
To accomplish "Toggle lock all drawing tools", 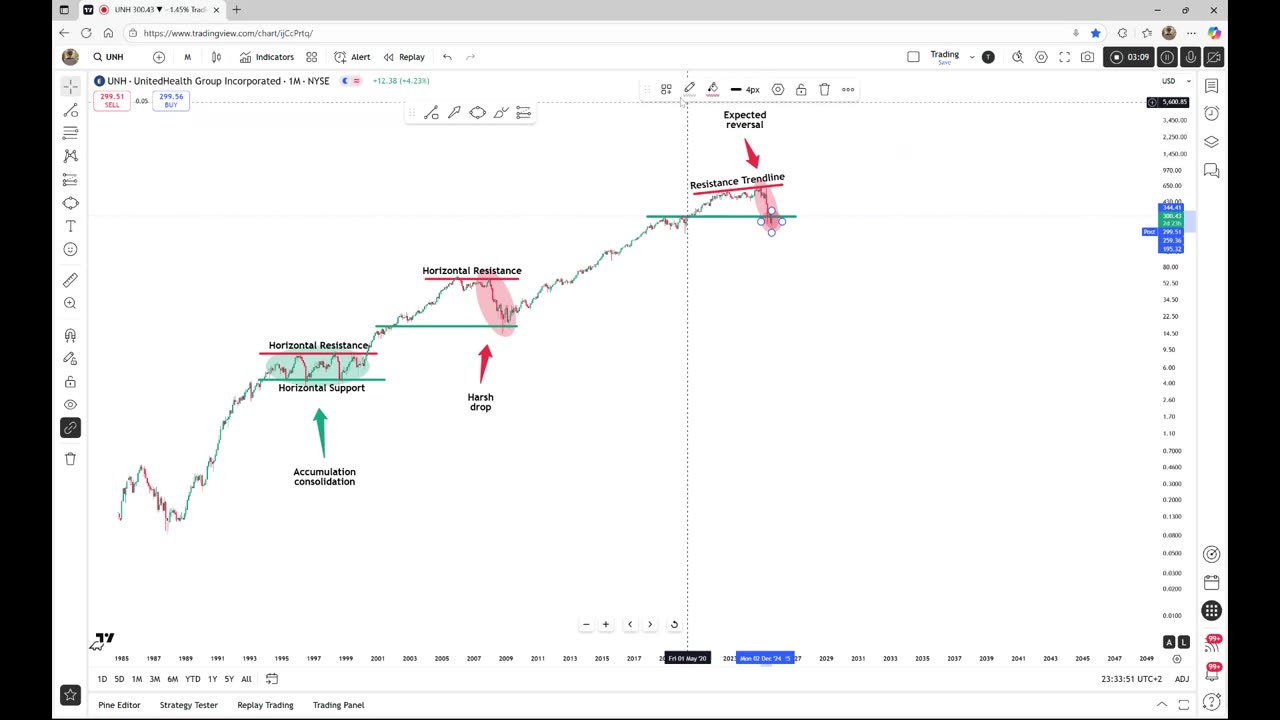I will [70, 382].
